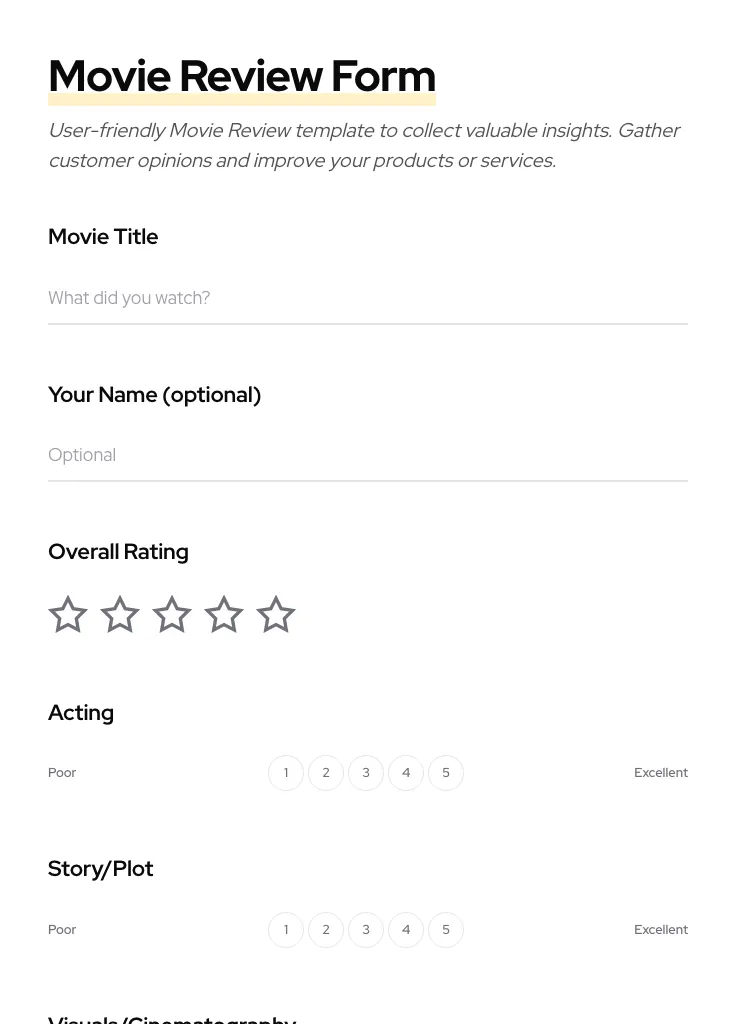
Task: Click the optional Your Name input field
Action: coord(368,455)
